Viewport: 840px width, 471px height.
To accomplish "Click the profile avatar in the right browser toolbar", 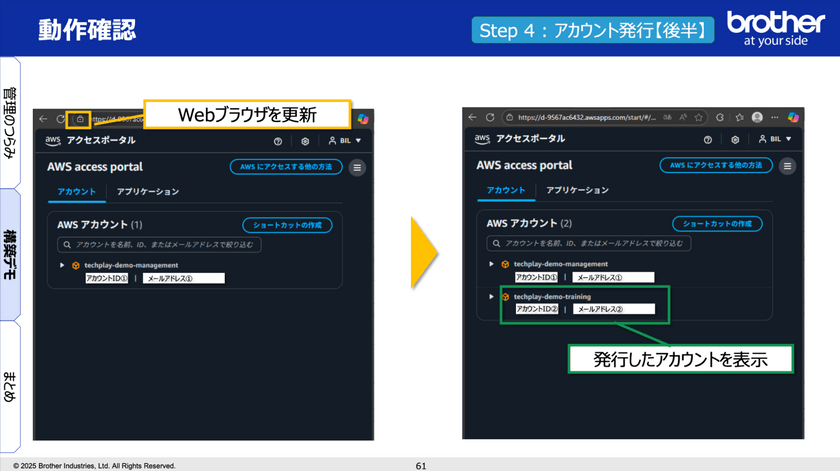I will pyautogui.click(x=757, y=117).
